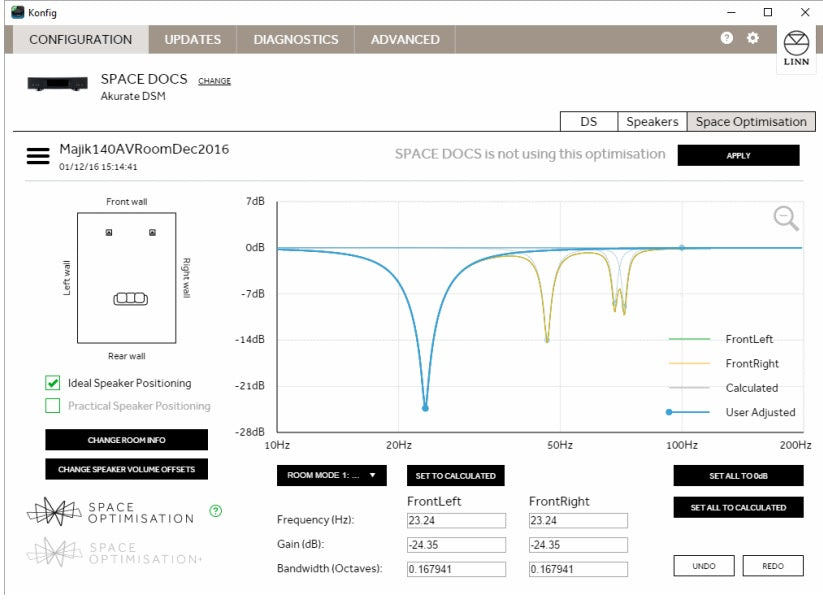
Task: Click the User Adjusted point at 23Hz dip
Action: pos(425,408)
